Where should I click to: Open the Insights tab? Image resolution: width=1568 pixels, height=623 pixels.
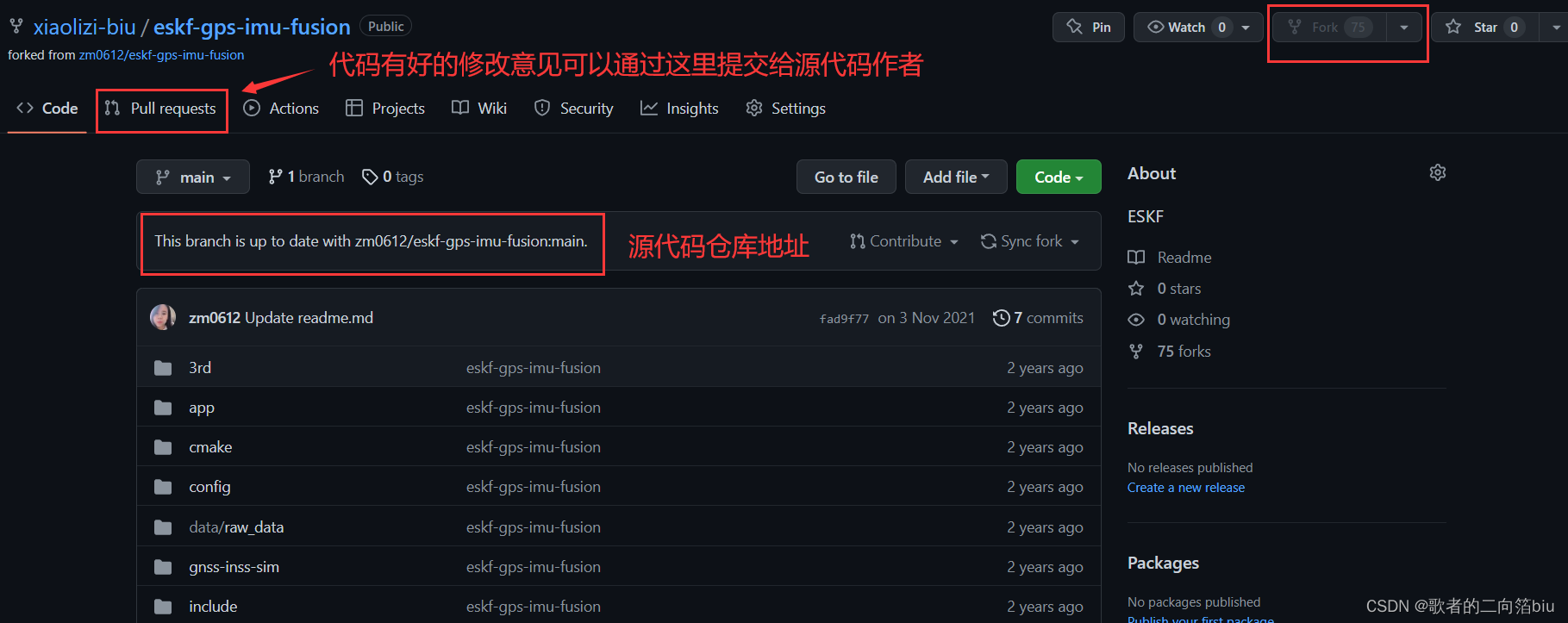click(679, 108)
